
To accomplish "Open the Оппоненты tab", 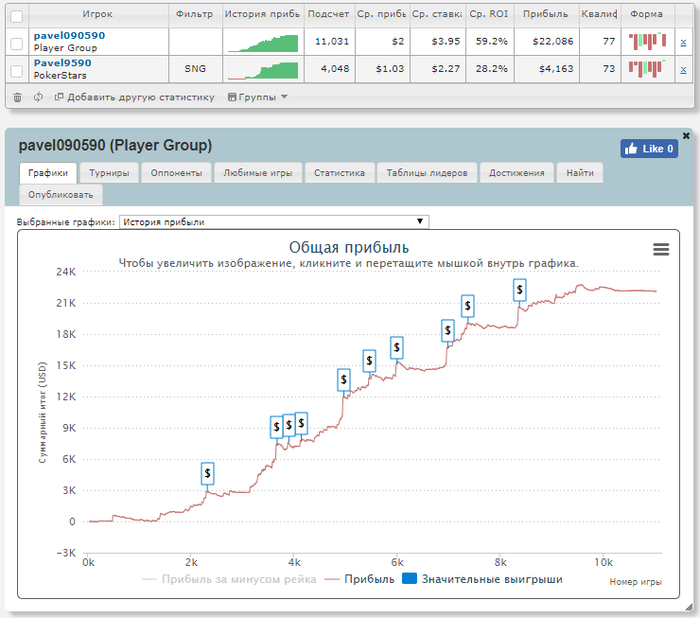I will pyautogui.click(x=176, y=173).
